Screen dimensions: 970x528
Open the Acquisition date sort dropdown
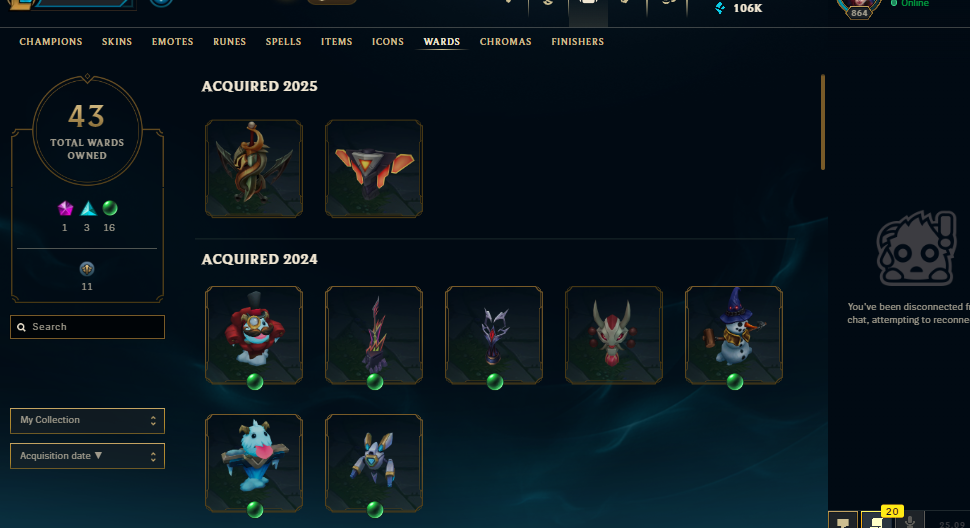pyautogui.click(x=87, y=456)
